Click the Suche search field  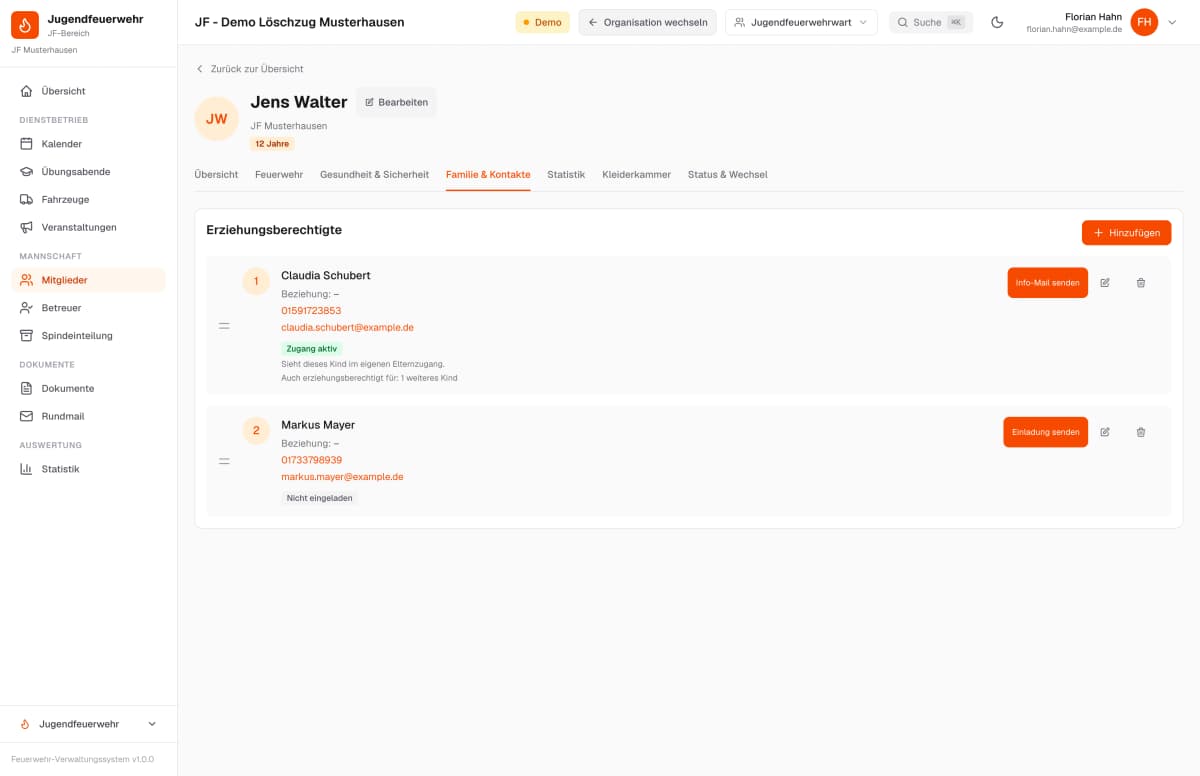click(931, 22)
